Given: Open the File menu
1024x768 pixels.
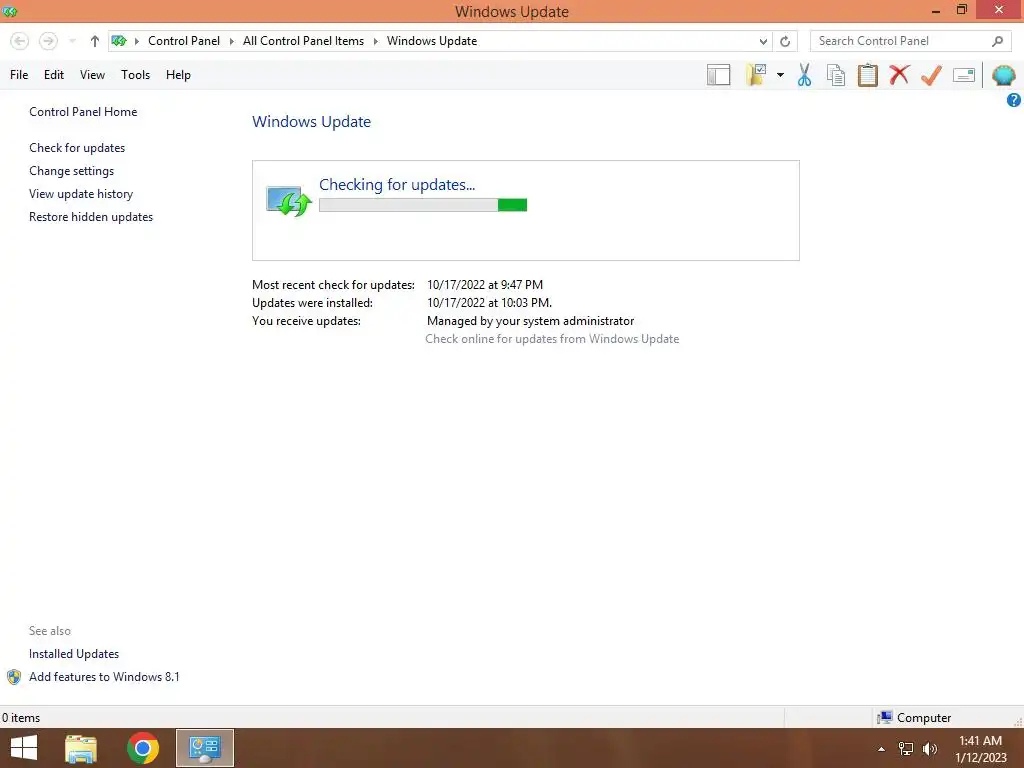Looking at the screenshot, I should (x=19, y=75).
